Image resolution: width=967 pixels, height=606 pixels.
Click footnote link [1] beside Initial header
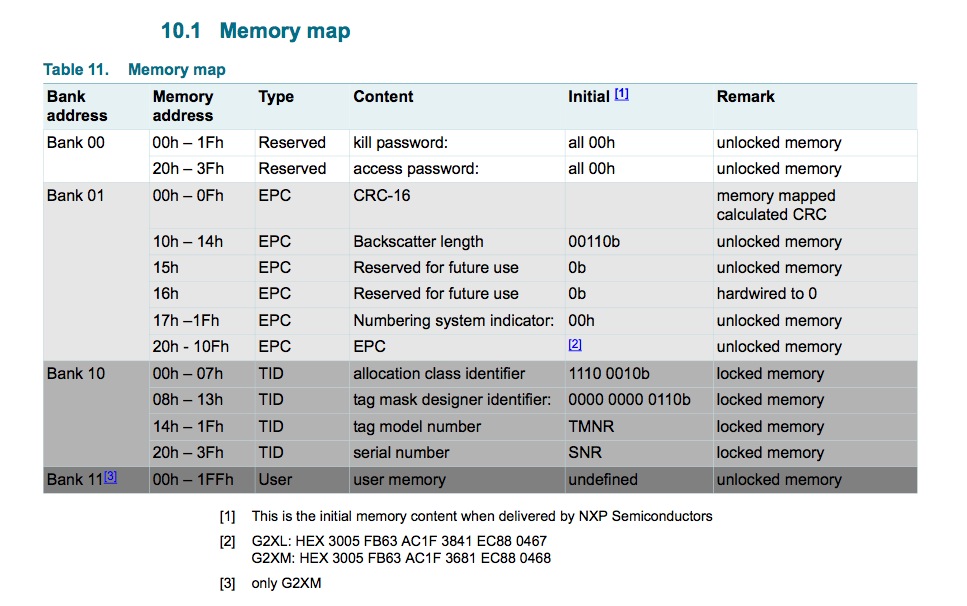[622, 94]
